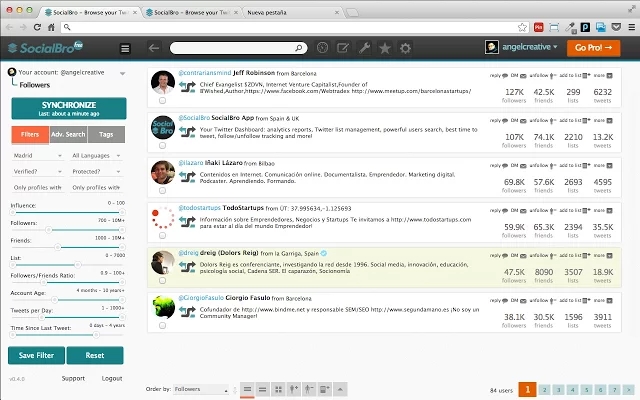Image resolution: width=640 pixels, height=400 pixels.
Task: Open the Tags tab
Action: (x=106, y=133)
